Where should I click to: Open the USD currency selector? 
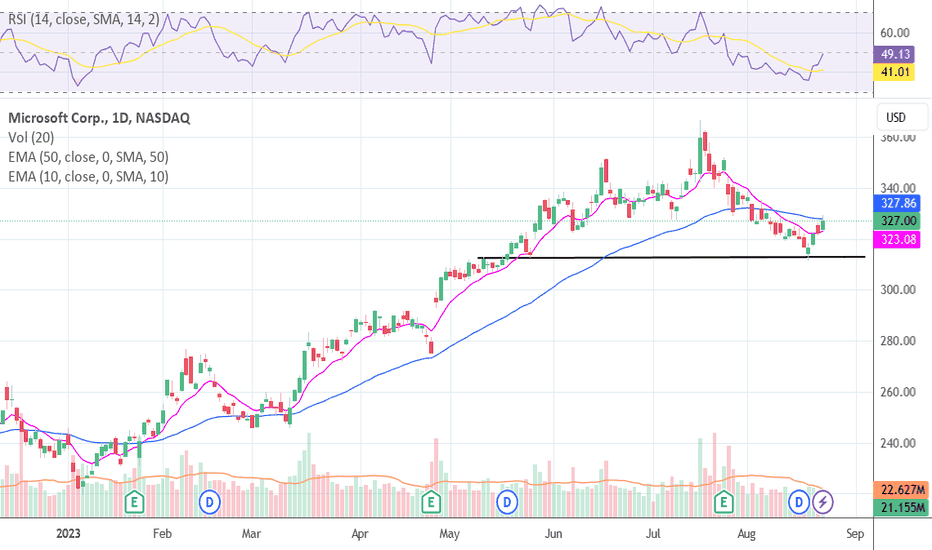902,117
